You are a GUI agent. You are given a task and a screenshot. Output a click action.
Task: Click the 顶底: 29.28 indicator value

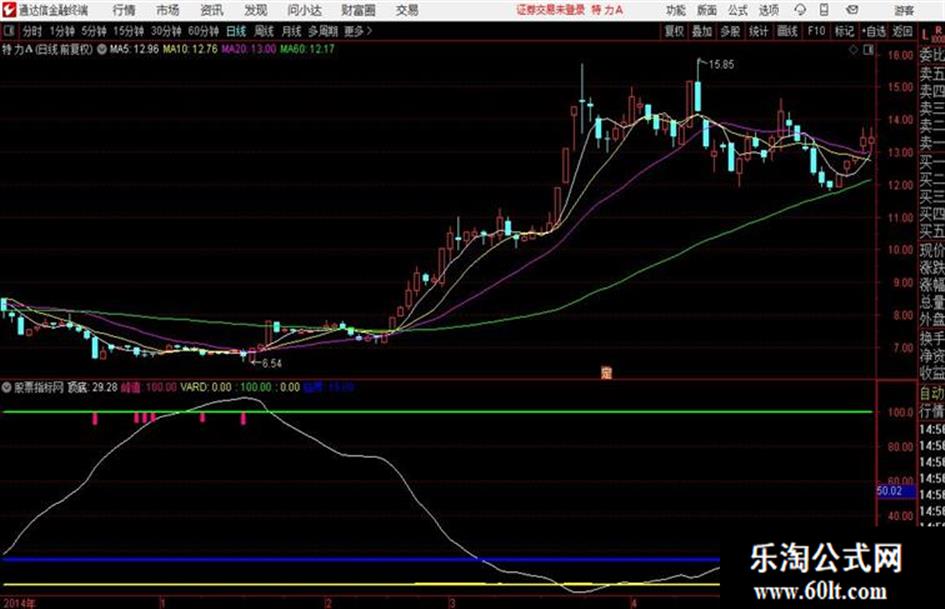click(92, 387)
